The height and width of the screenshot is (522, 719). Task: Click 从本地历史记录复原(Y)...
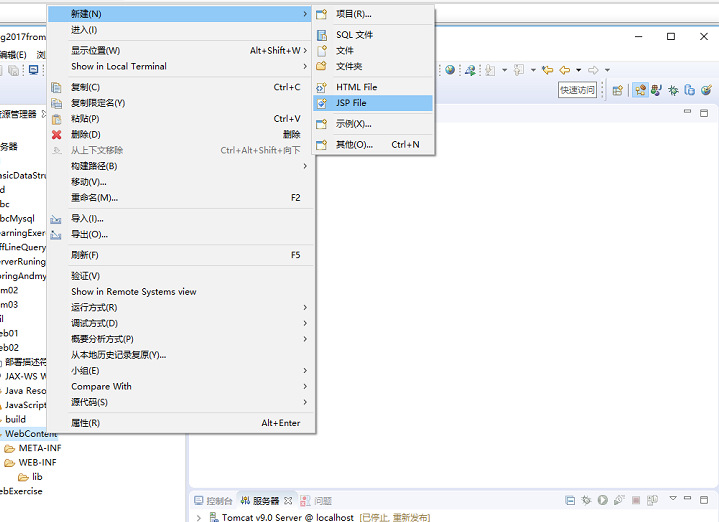click(180, 355)
